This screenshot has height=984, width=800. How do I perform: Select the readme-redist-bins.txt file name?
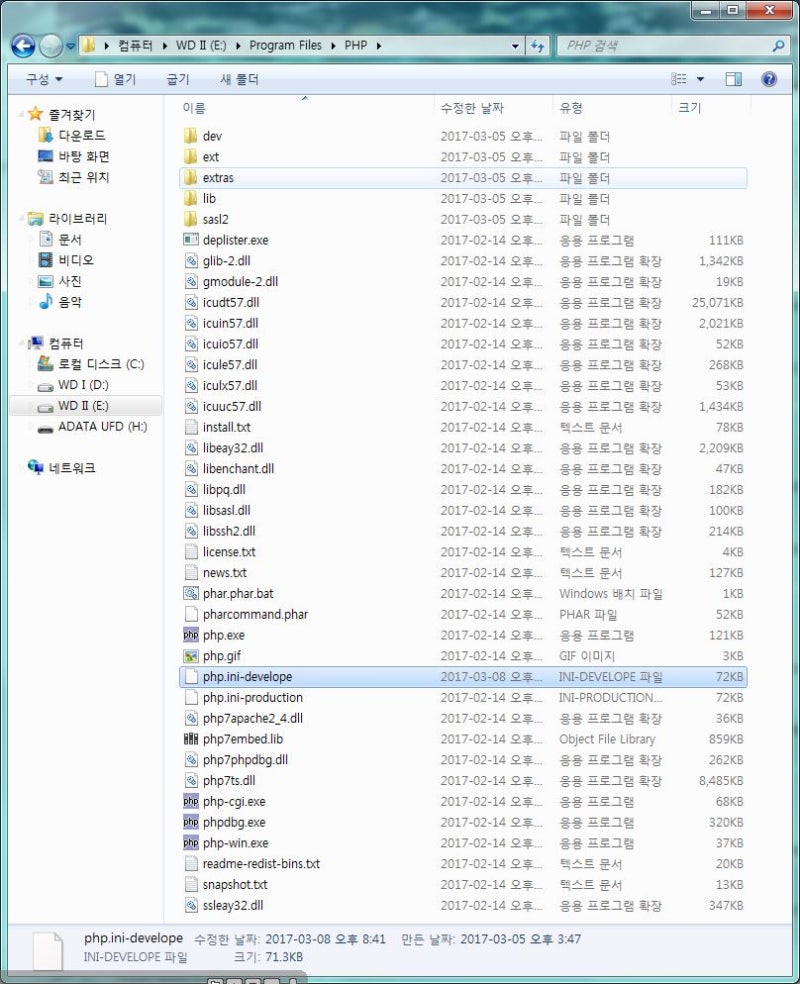tap(261, 864)
